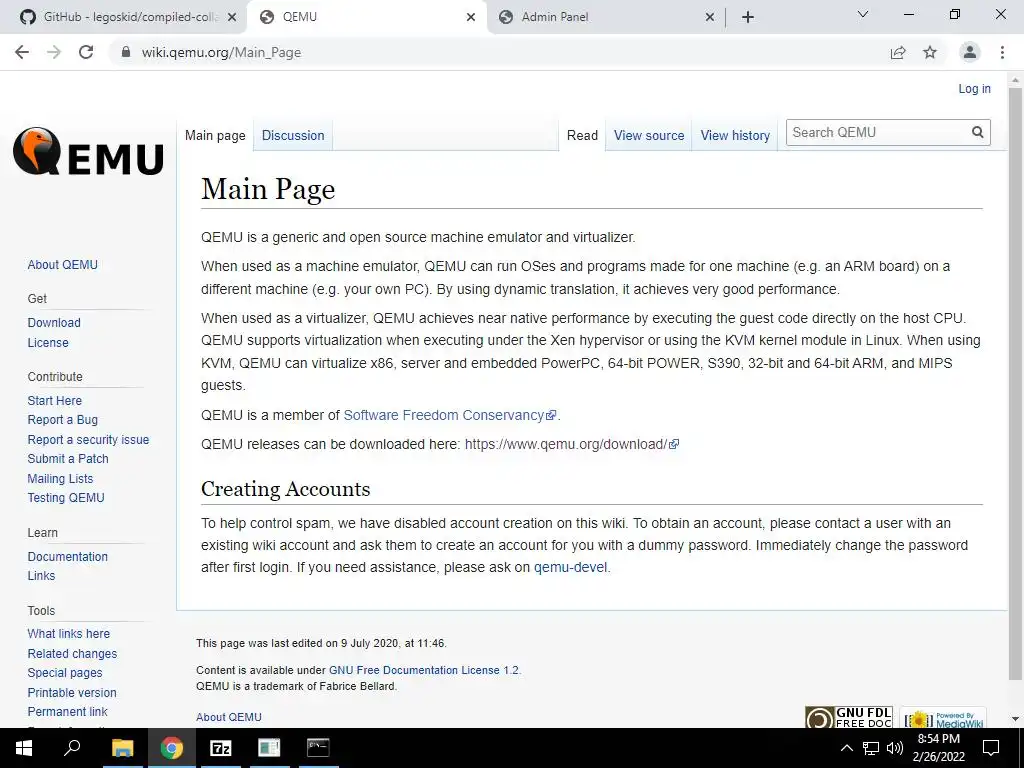
Task: Click the command prompt taskbar icon
Action: (318, 748)
